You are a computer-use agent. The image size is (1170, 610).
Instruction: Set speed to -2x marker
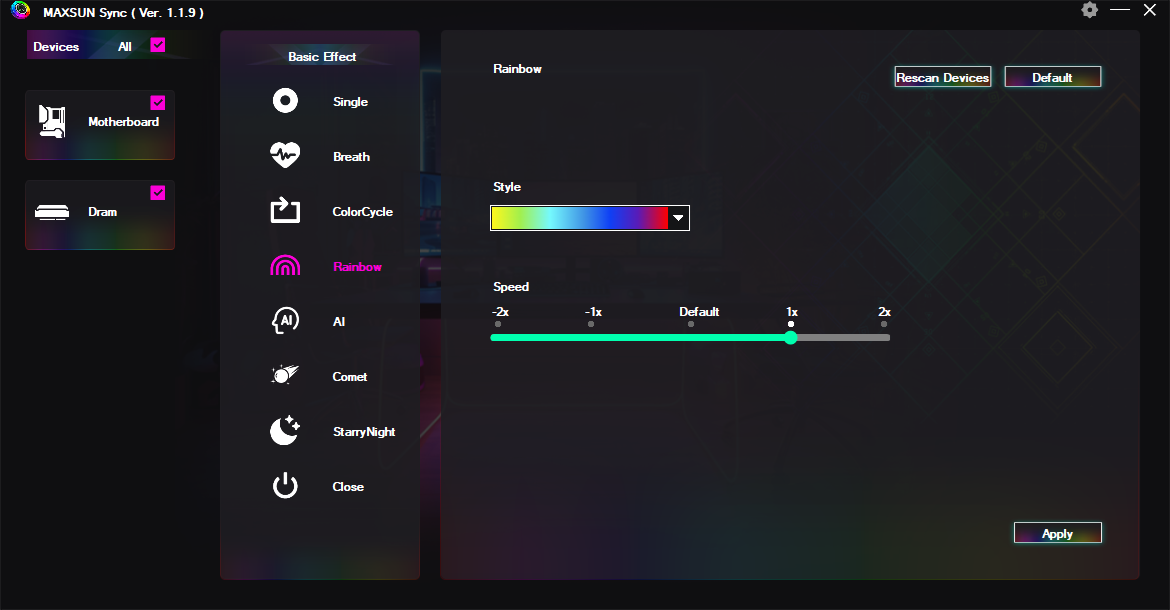(x=498, y=324)
